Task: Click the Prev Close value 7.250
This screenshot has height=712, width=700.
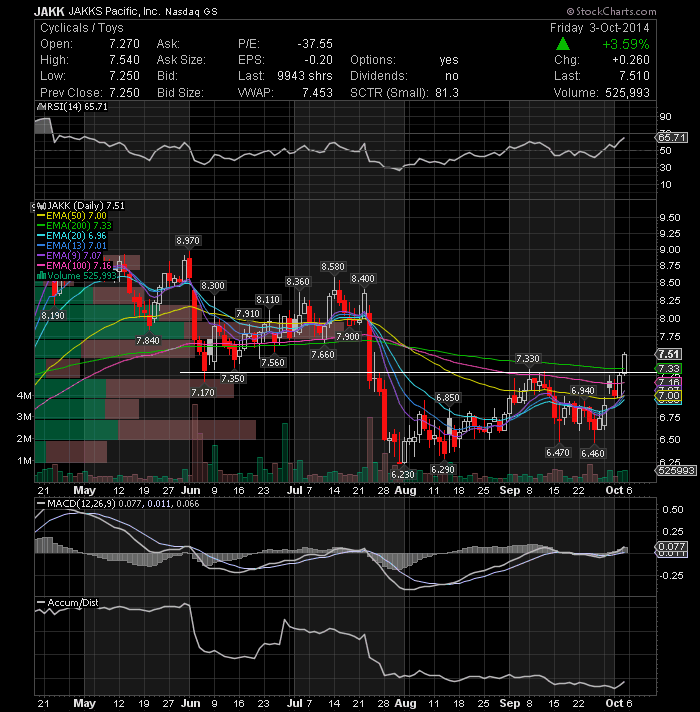Action: pyautogui.click(x=124, y=93)
